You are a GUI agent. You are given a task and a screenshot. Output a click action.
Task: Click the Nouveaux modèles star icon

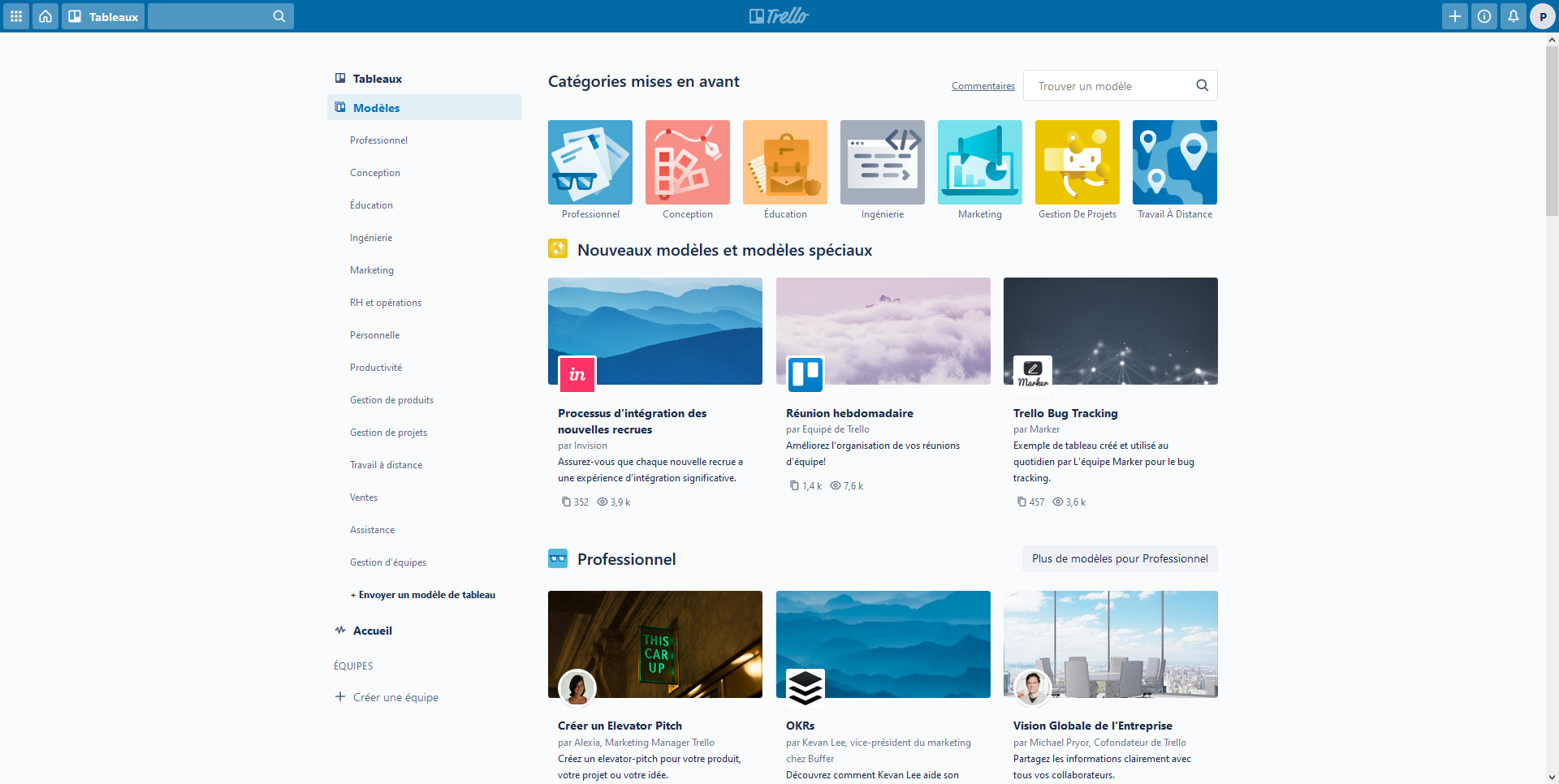(558, 248)
